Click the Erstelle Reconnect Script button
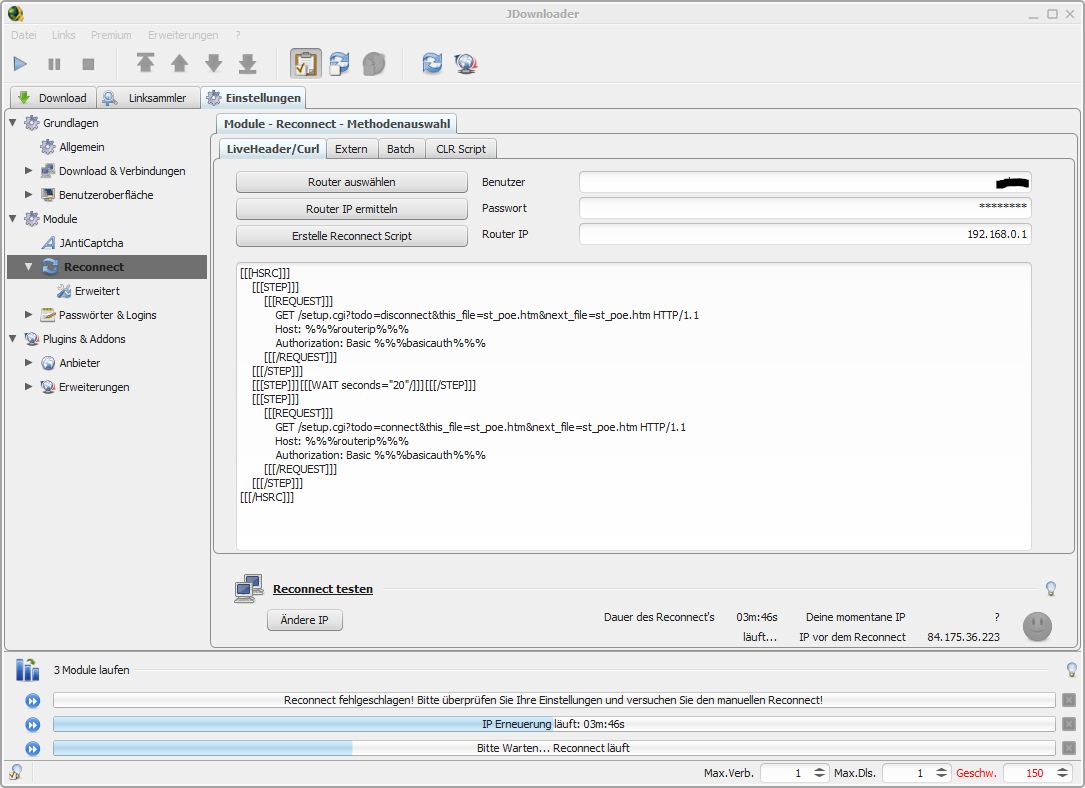The image size is (1085, 788). [352, 236]
